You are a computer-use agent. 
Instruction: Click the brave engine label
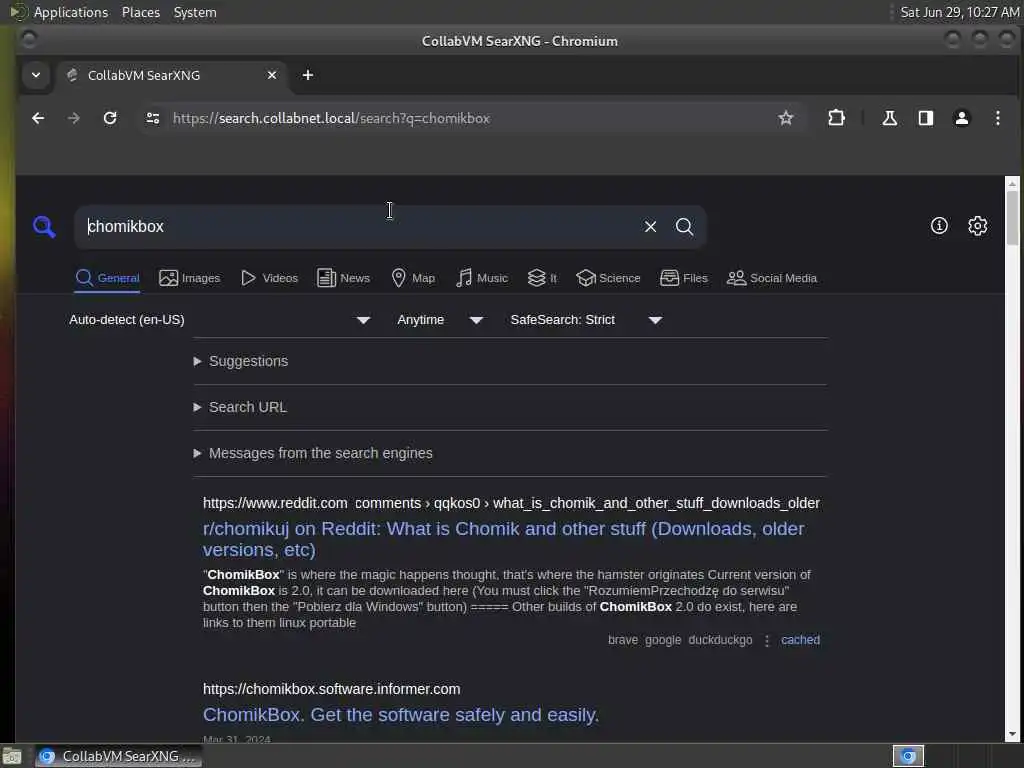623,640
